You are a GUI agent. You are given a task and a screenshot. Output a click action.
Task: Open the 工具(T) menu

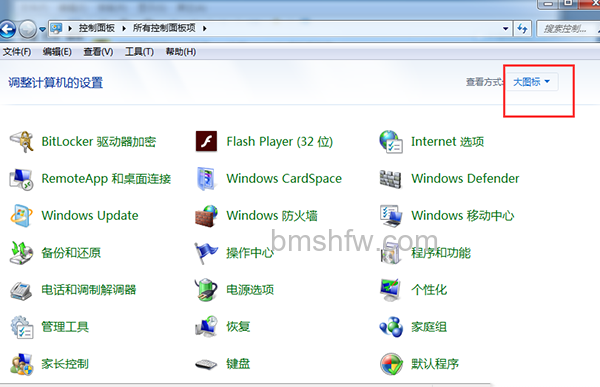(x=139, y=52)
